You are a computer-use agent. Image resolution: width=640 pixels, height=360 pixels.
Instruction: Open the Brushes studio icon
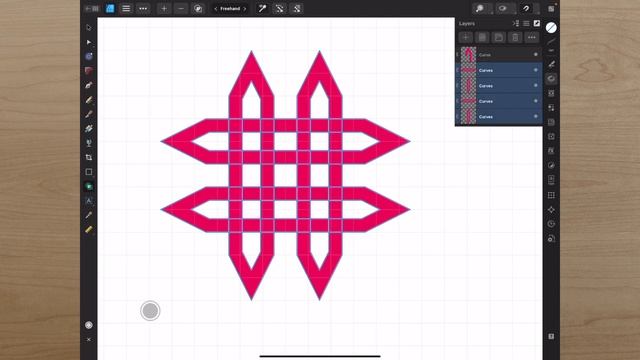click(551, 64)
